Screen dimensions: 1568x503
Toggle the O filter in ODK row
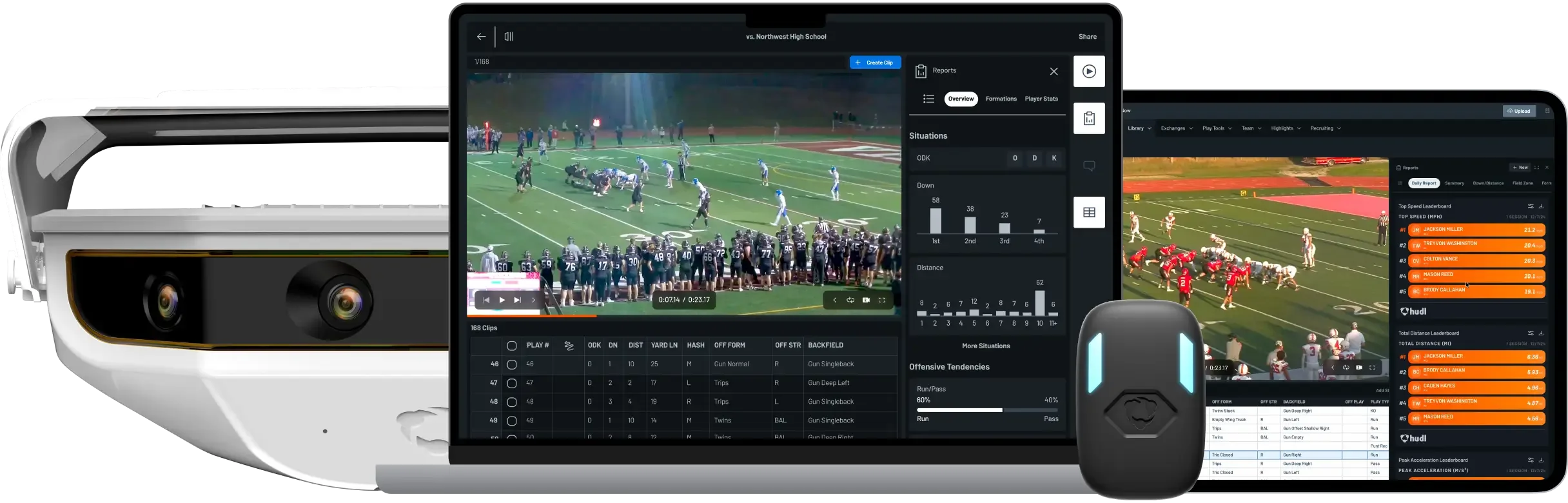point(1015,158)
